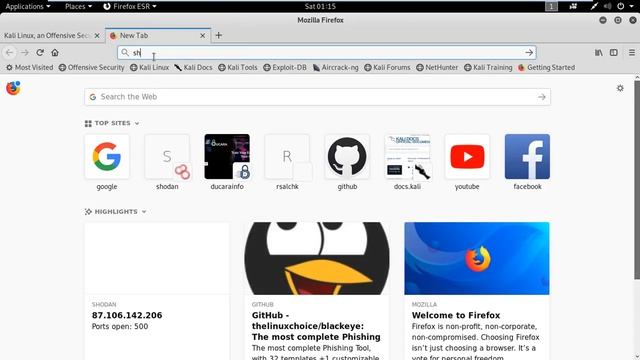Click the volume icon in system tray
The height and width of the screenshot is (360, 640).
(607, 6)
